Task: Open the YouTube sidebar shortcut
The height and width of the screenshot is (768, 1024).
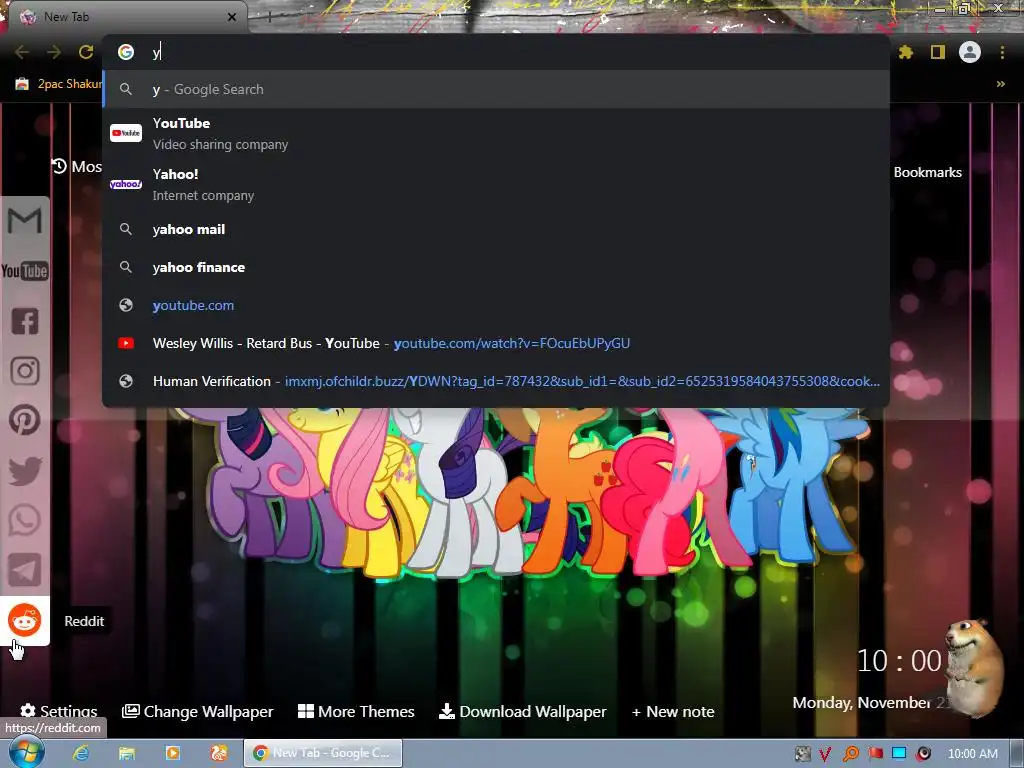Action: coord(25,270)
